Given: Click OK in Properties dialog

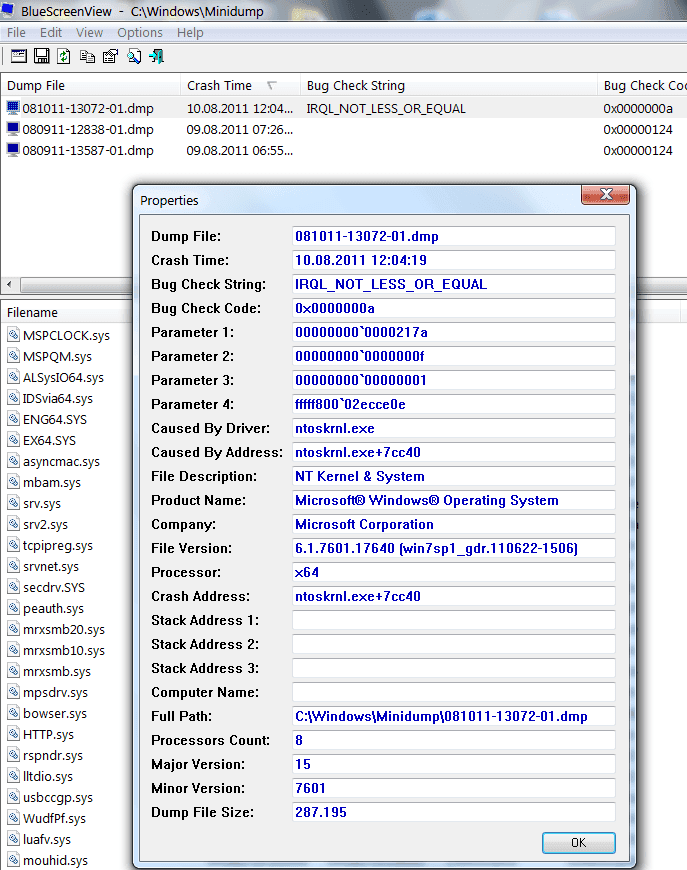Looking at the screenshot, I should pyautogui.click(x=578, y=842).
